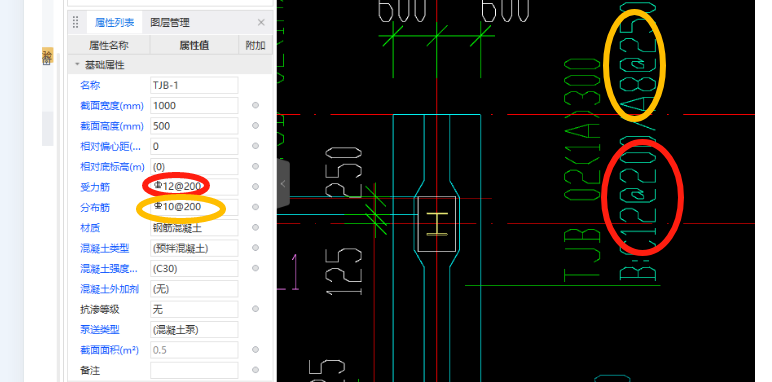Toggle 附加 checkbox for 抗渗等级
Image resolution: width=772 pixels, height=382 pixels.
click(255, 309)
